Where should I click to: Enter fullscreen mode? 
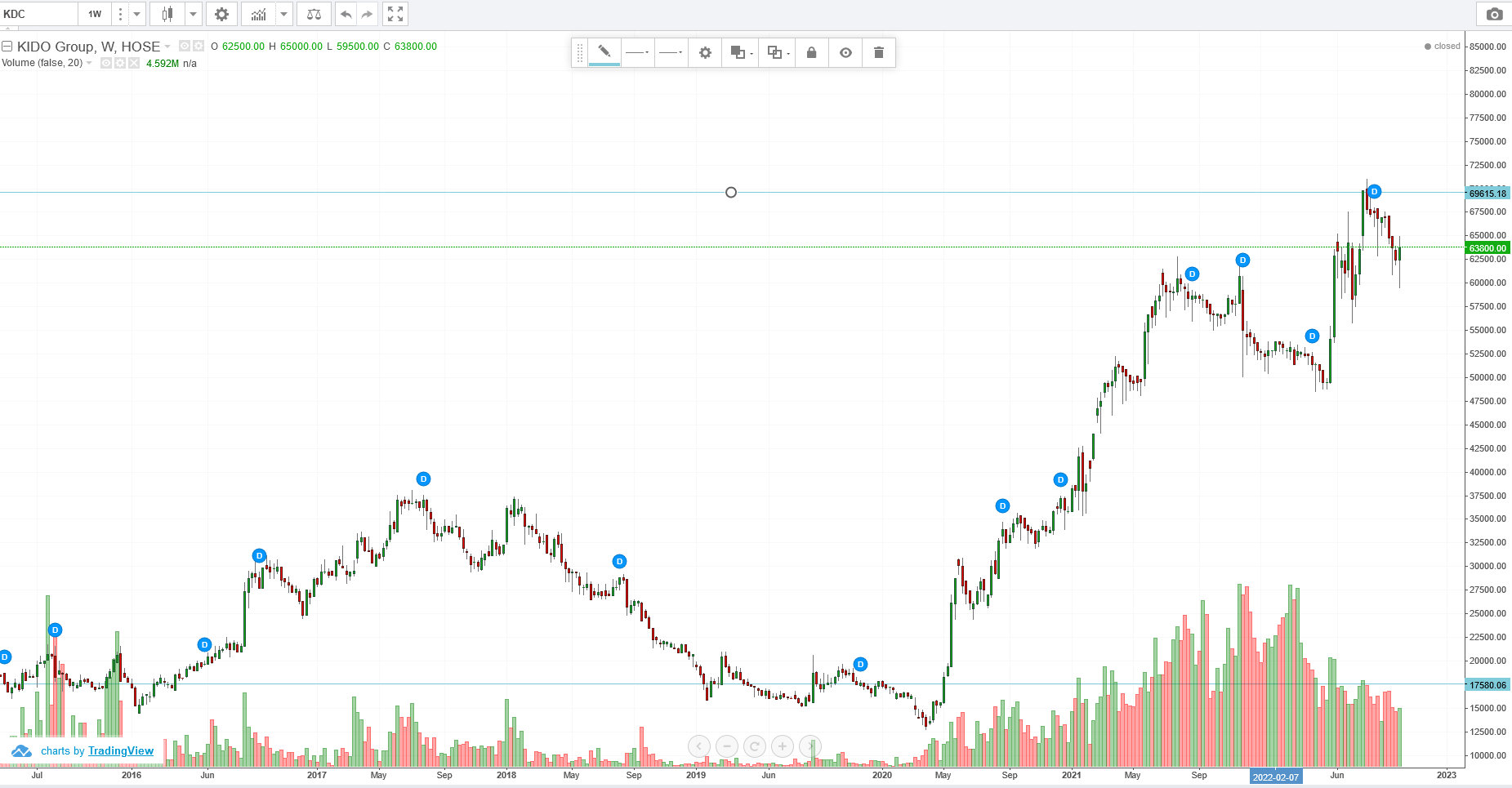pos(395,14)
